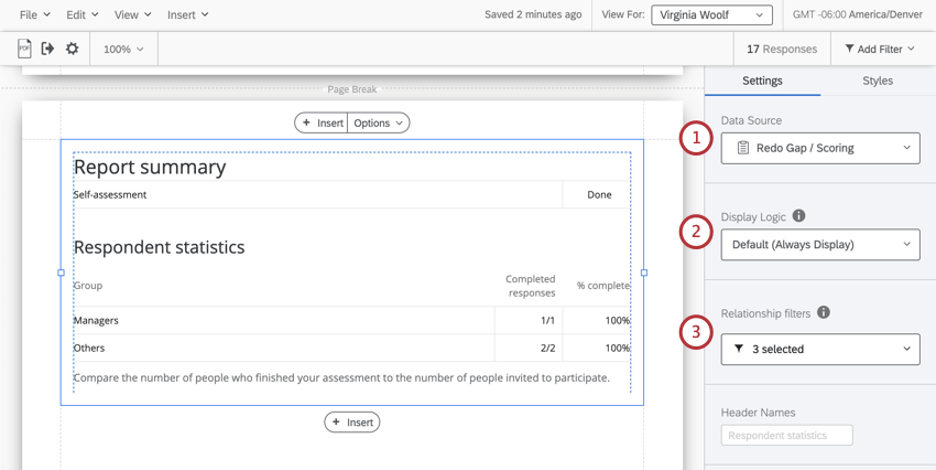Open the Insert menu in menu bar
The height and width of the screenshot is (470, 936).
click(187, 15)
